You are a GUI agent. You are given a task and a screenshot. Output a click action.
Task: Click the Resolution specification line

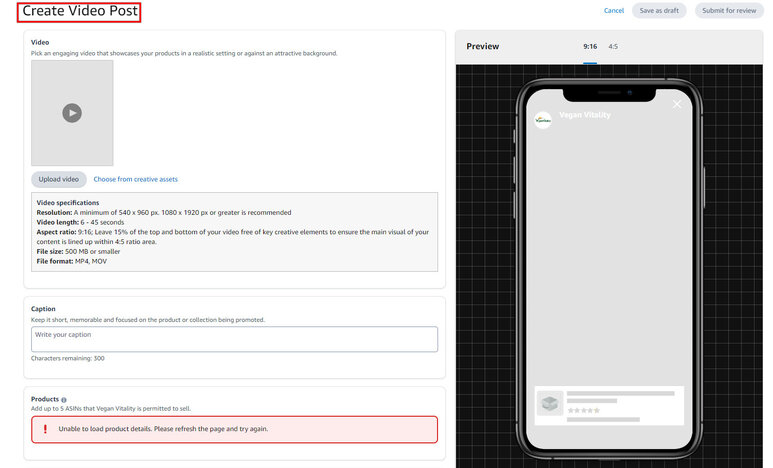[164, 213]
